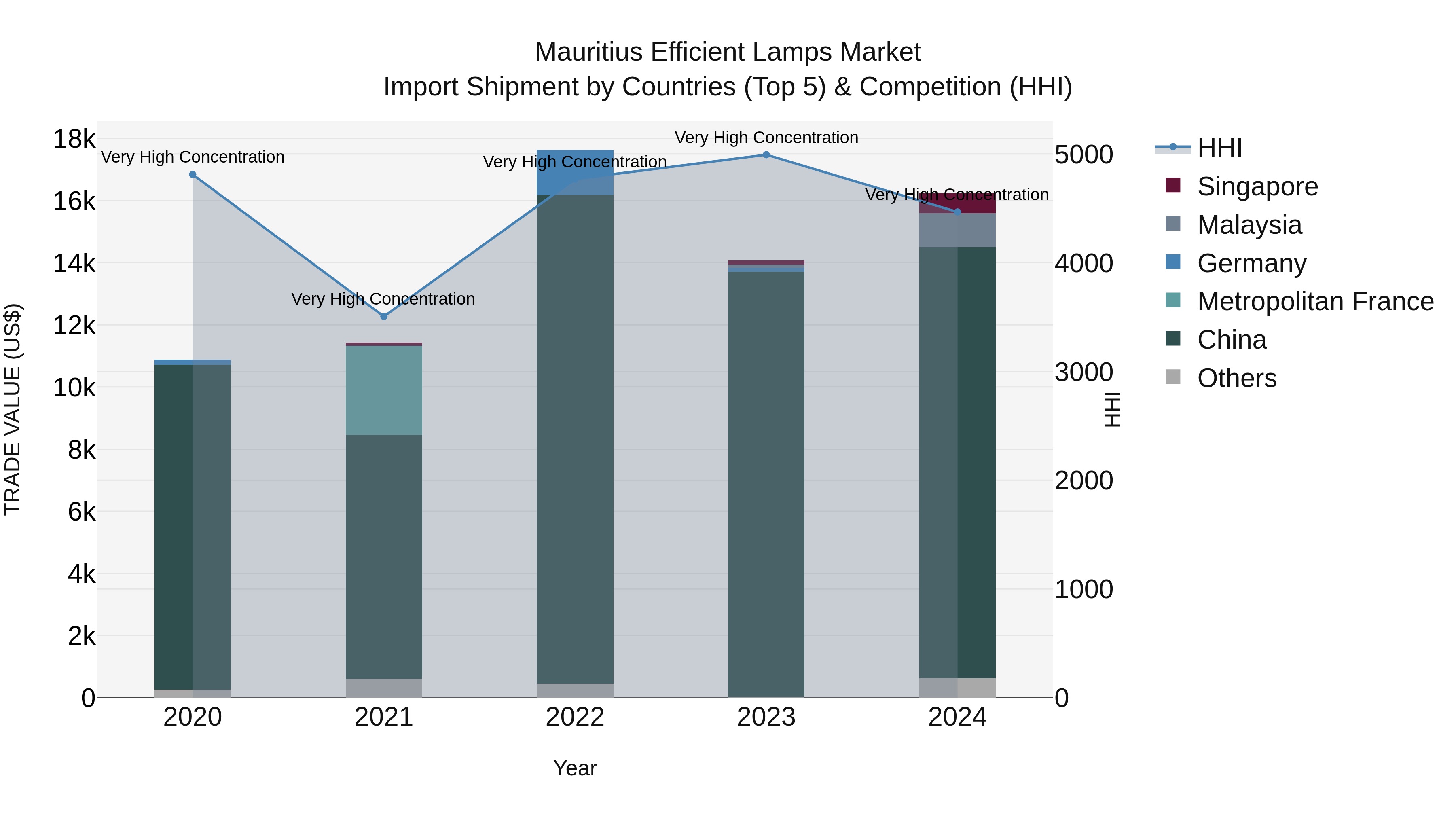Toggle the HHI legend entry
The image size is (1456, 819).
coord(1199,148)
